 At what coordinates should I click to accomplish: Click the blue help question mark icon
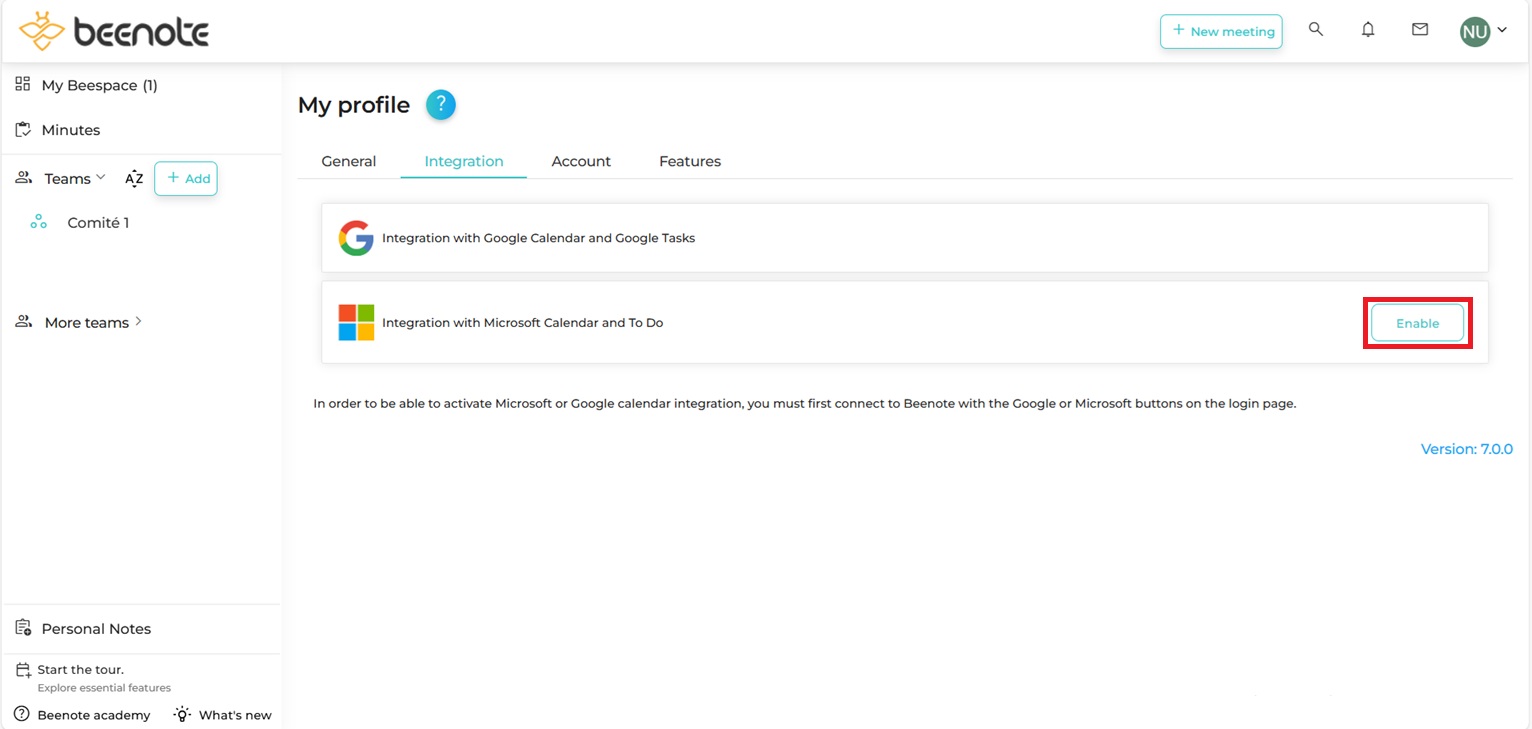[x=441, y=105]
